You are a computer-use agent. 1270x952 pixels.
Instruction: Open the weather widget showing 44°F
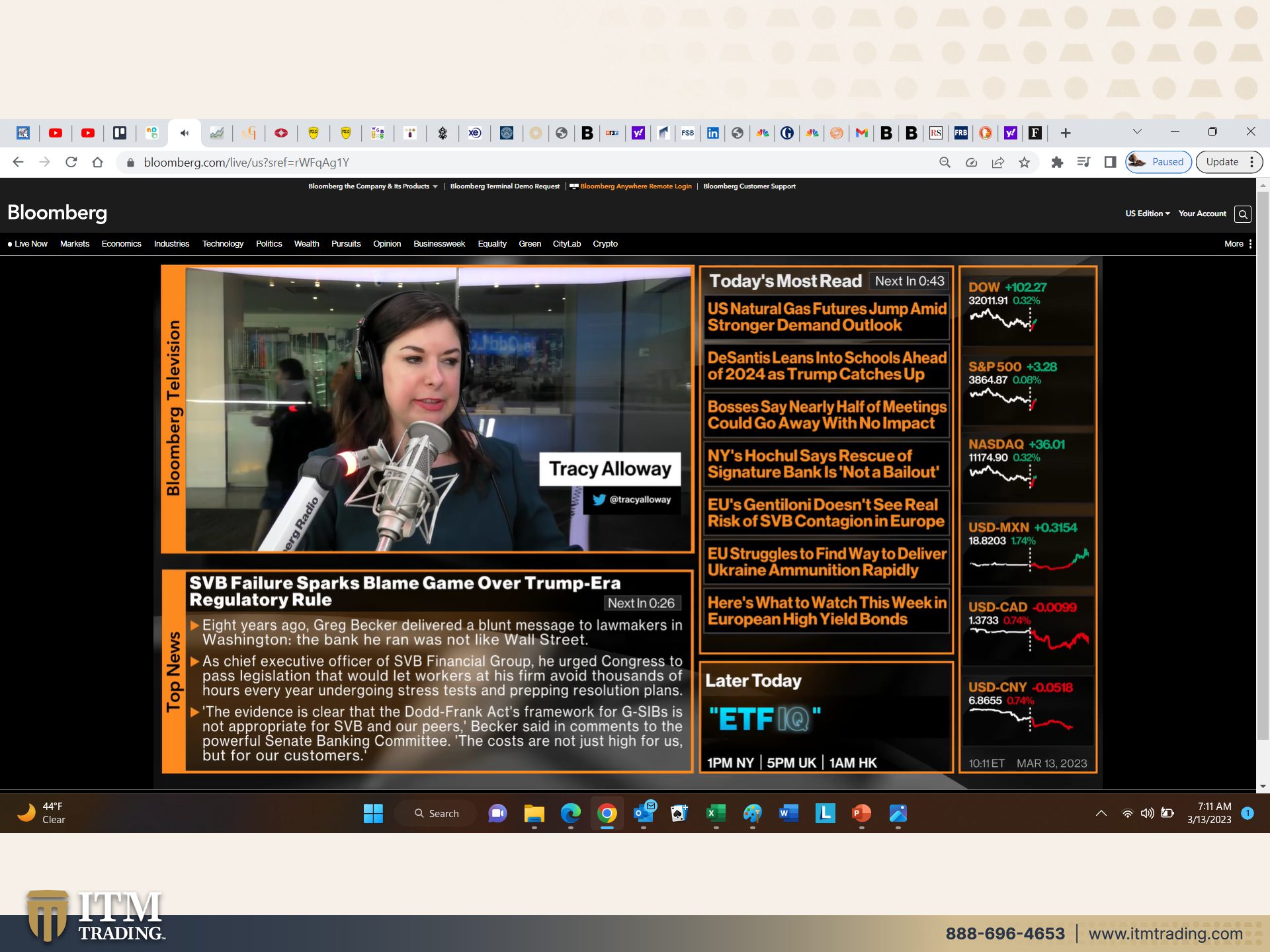pos(41,813)
